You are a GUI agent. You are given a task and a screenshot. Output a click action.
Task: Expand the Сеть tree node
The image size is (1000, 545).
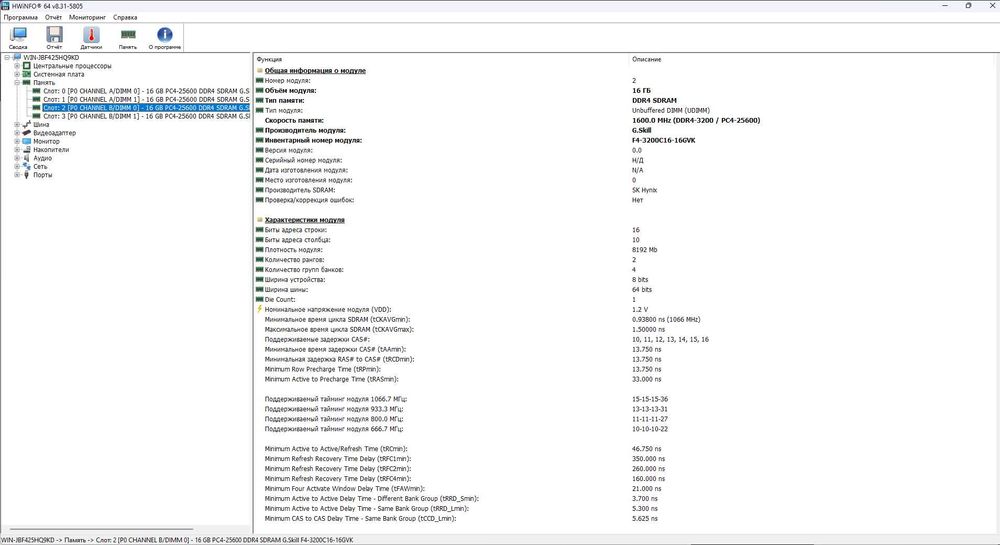(17, 166)
